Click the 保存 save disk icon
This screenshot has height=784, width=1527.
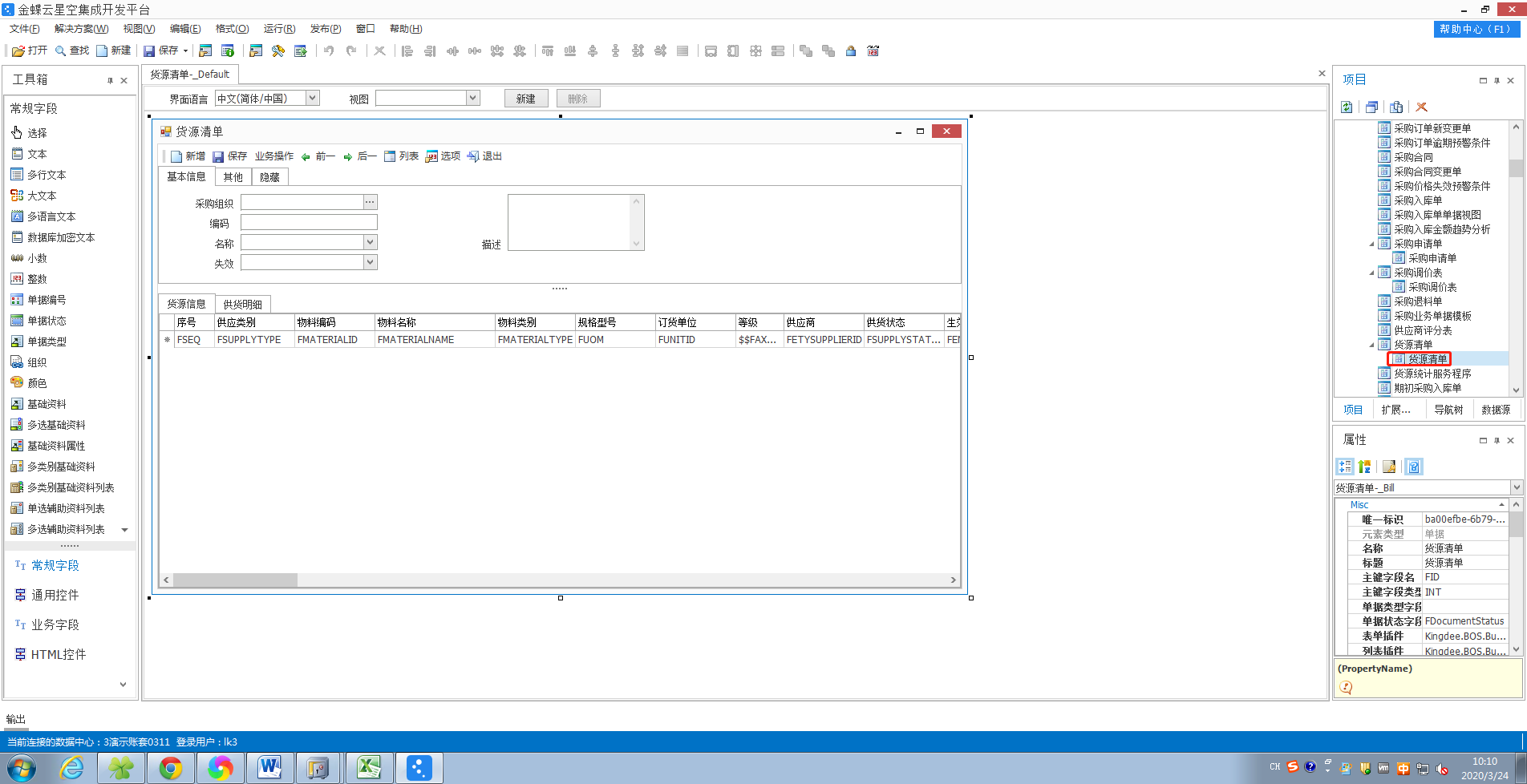click(149, 51)
